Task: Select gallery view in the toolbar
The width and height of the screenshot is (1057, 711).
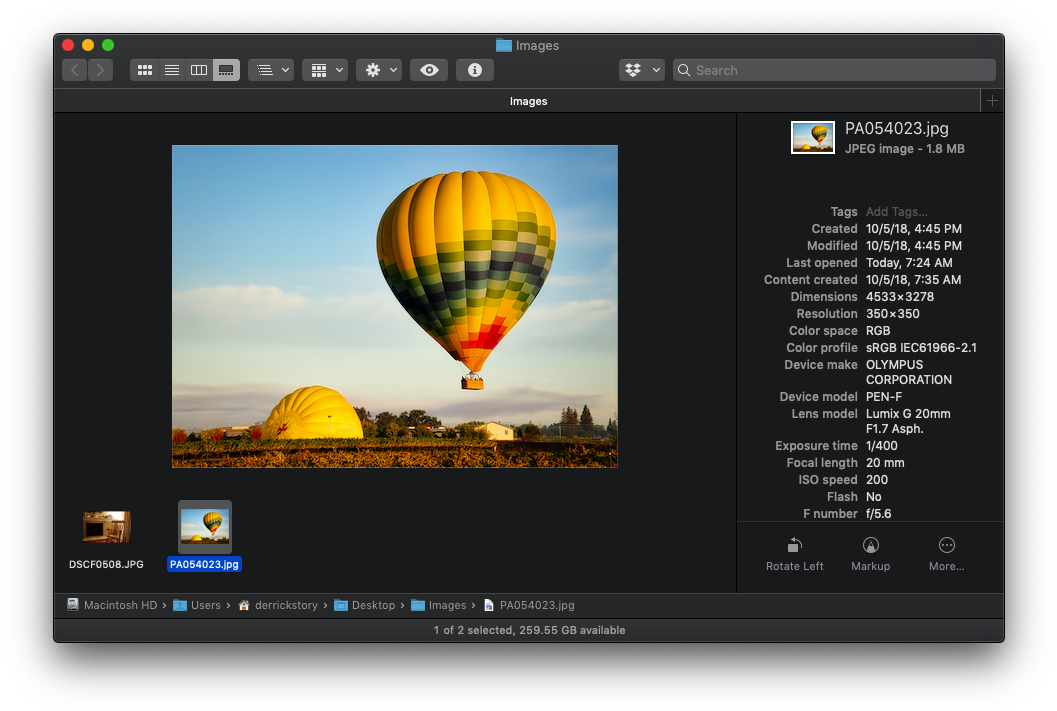Action: pos(226,70)
